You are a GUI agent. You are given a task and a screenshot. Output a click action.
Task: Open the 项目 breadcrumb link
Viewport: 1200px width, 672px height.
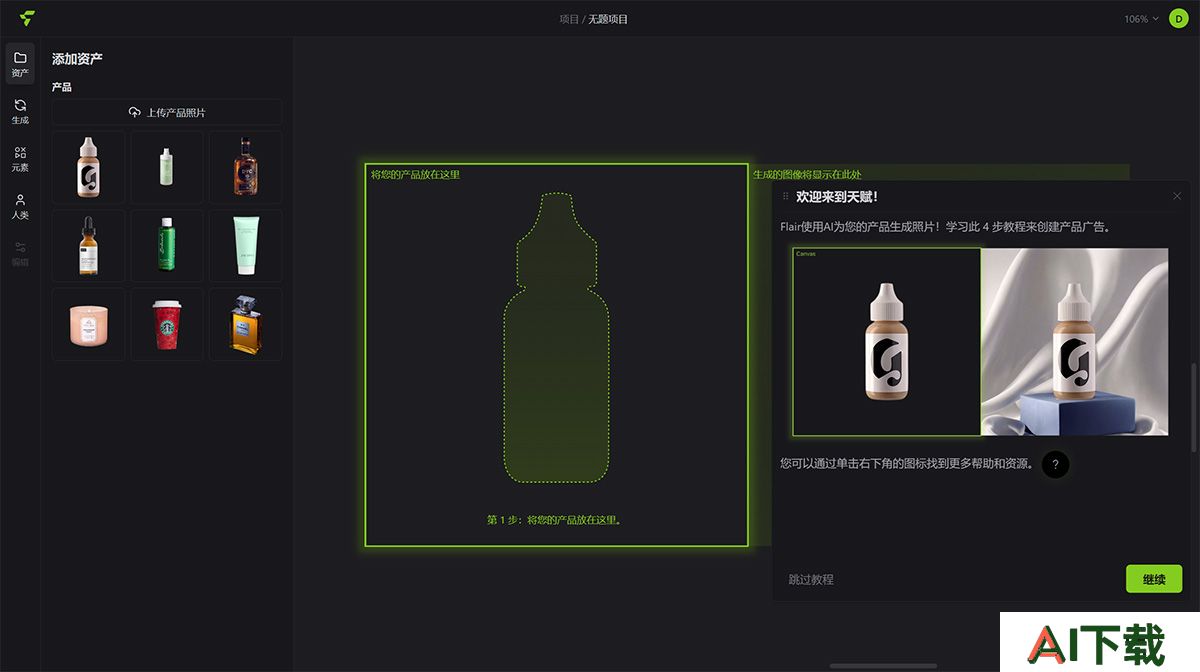(x=569, y=19)
